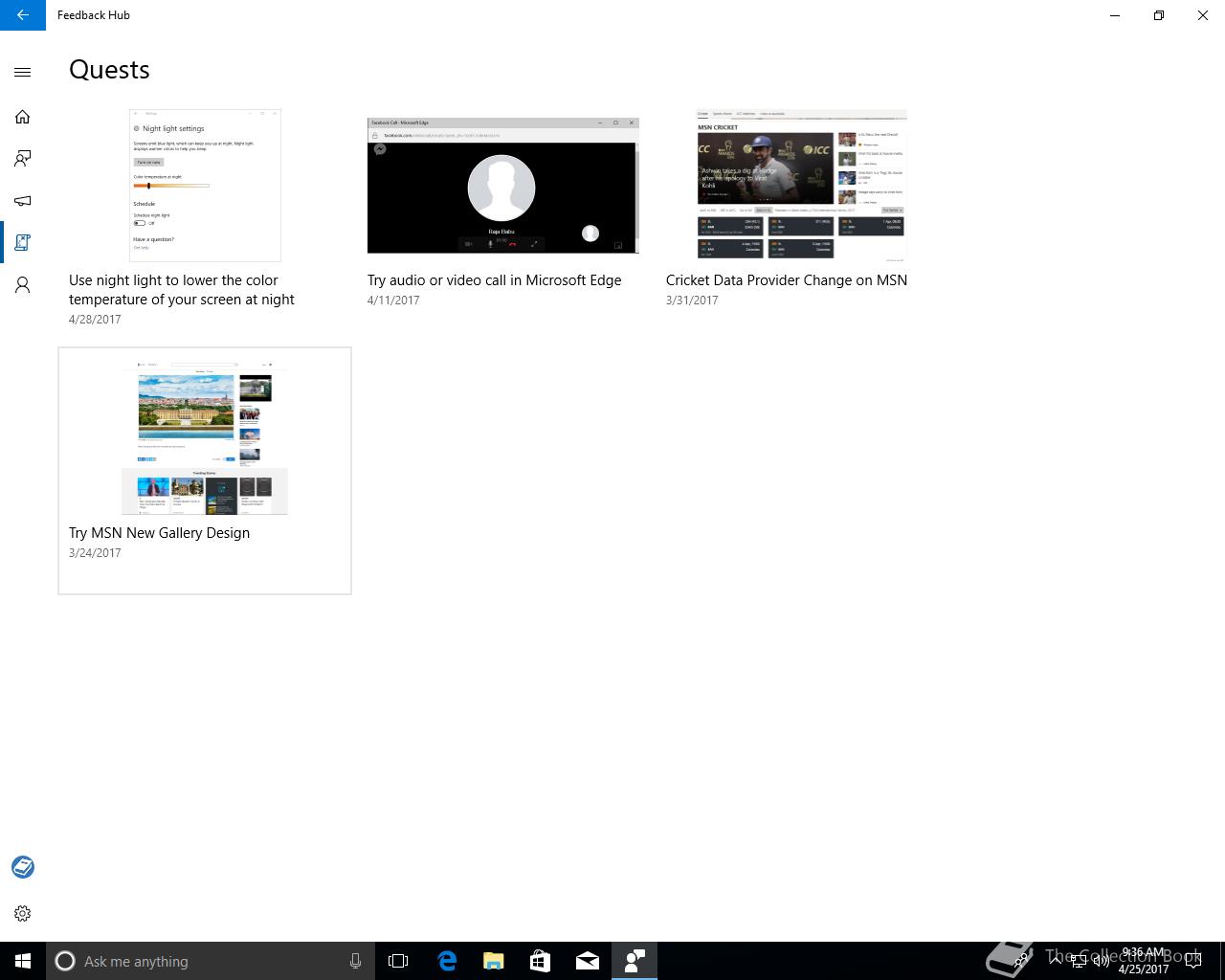Go to the Home page icon

(x=23, y=117)
